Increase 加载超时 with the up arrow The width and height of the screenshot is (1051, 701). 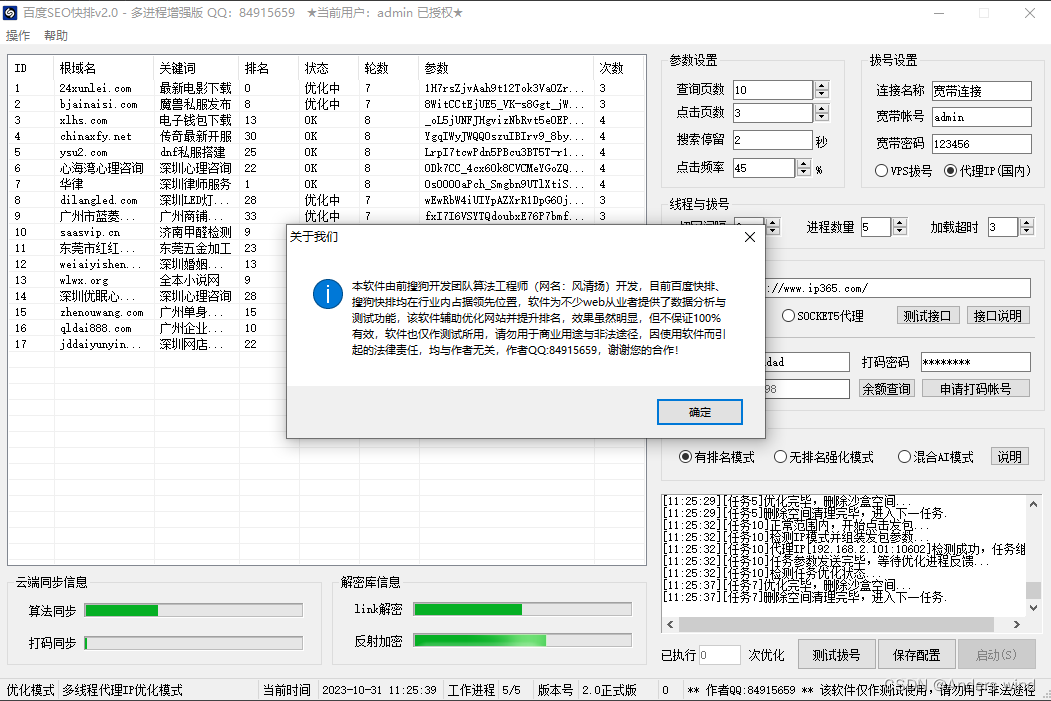point(1027,223)
